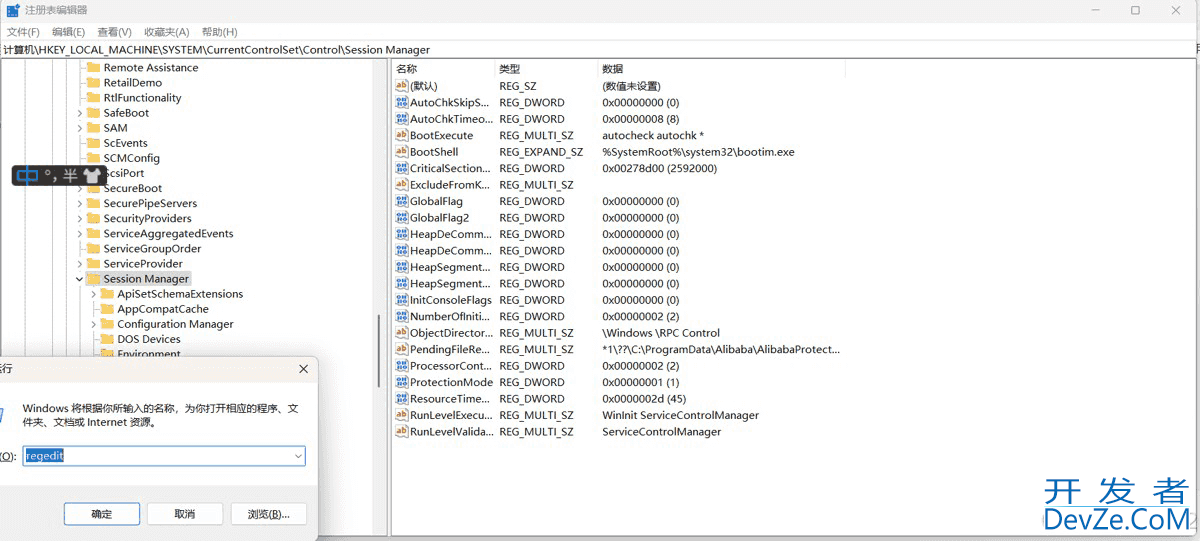Select the NumberOfIniti... value icon
The image size is (1200, 541).
(x=402, y=317)
